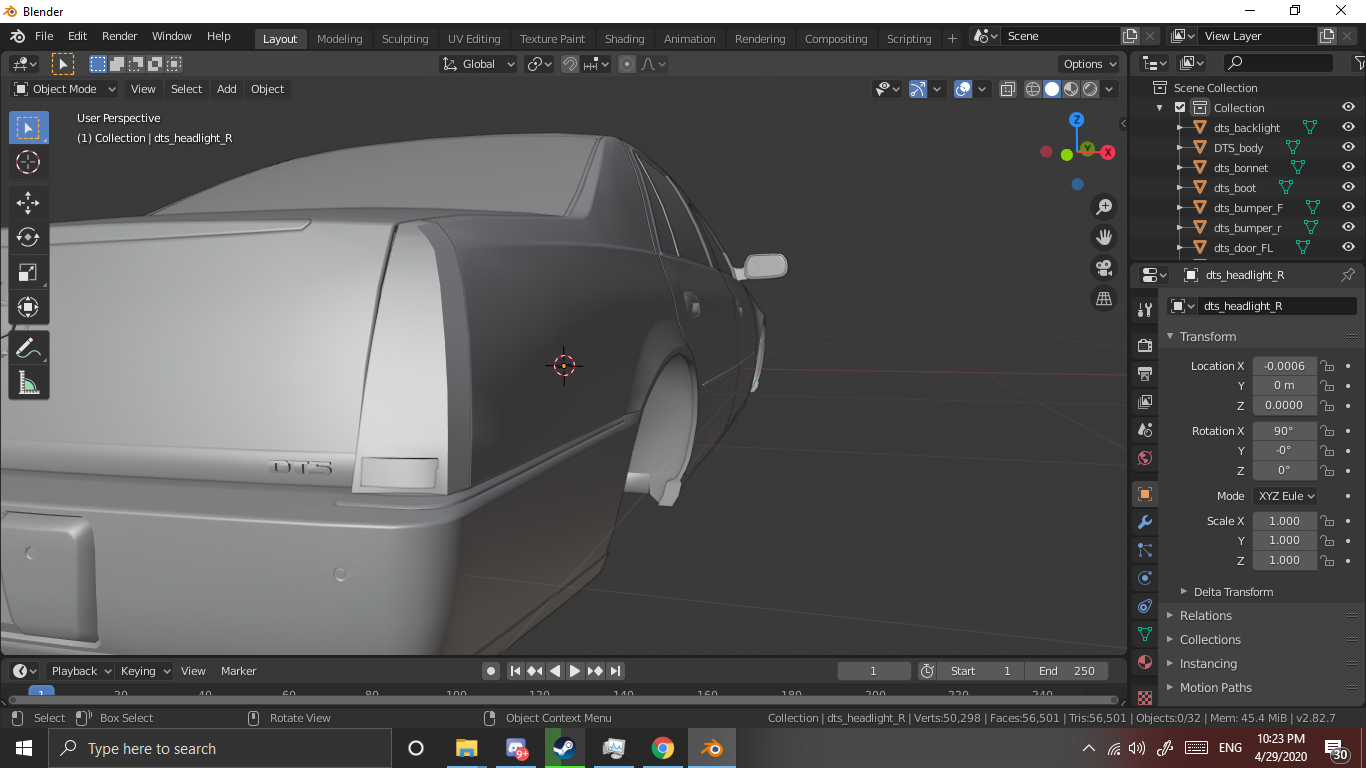
Task: Lock the Rotation X value
Action: pyautogui.click(x=1327, y=431)
